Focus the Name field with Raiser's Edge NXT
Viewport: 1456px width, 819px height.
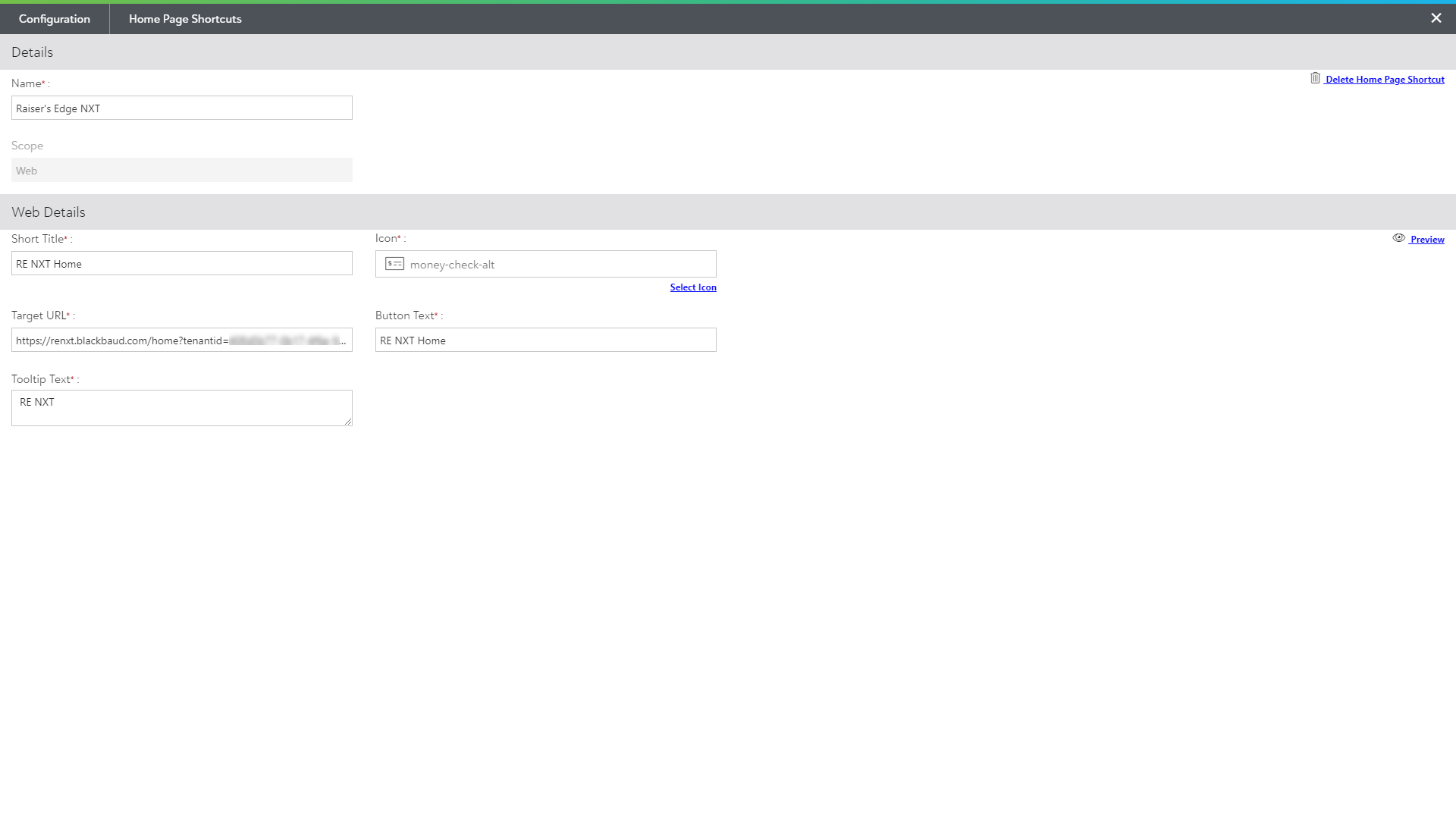(182, 108)
